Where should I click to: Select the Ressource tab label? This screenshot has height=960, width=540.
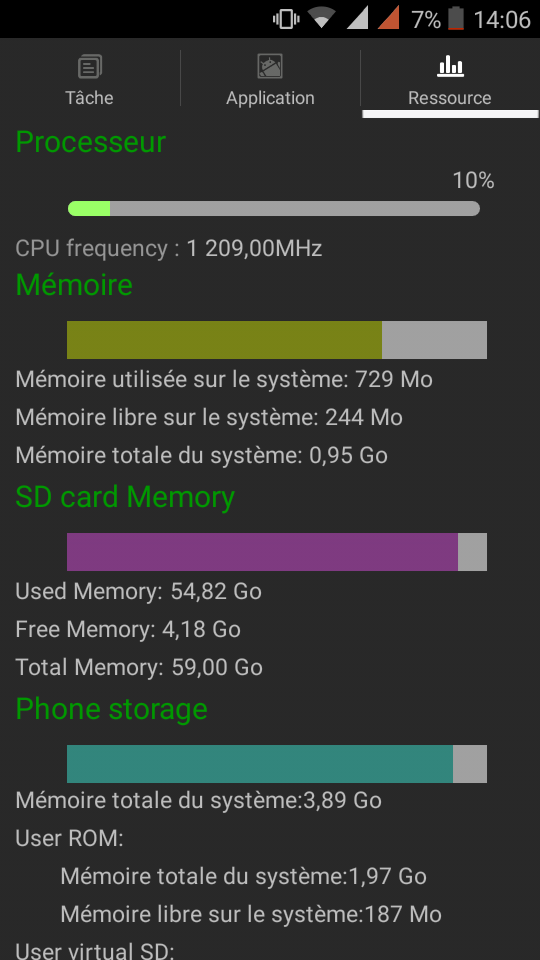tap(450, 98)
